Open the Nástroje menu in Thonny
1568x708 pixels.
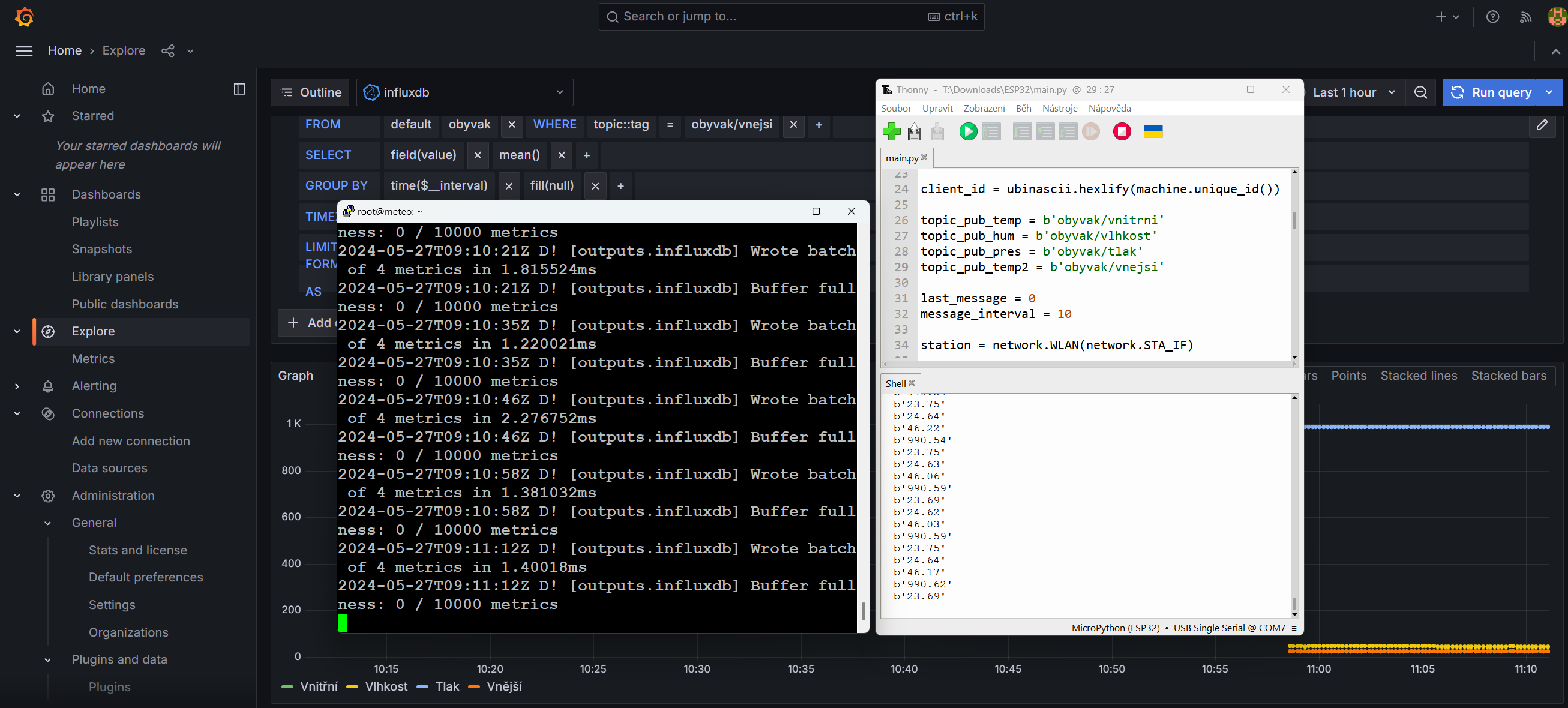pos(1059,109)
